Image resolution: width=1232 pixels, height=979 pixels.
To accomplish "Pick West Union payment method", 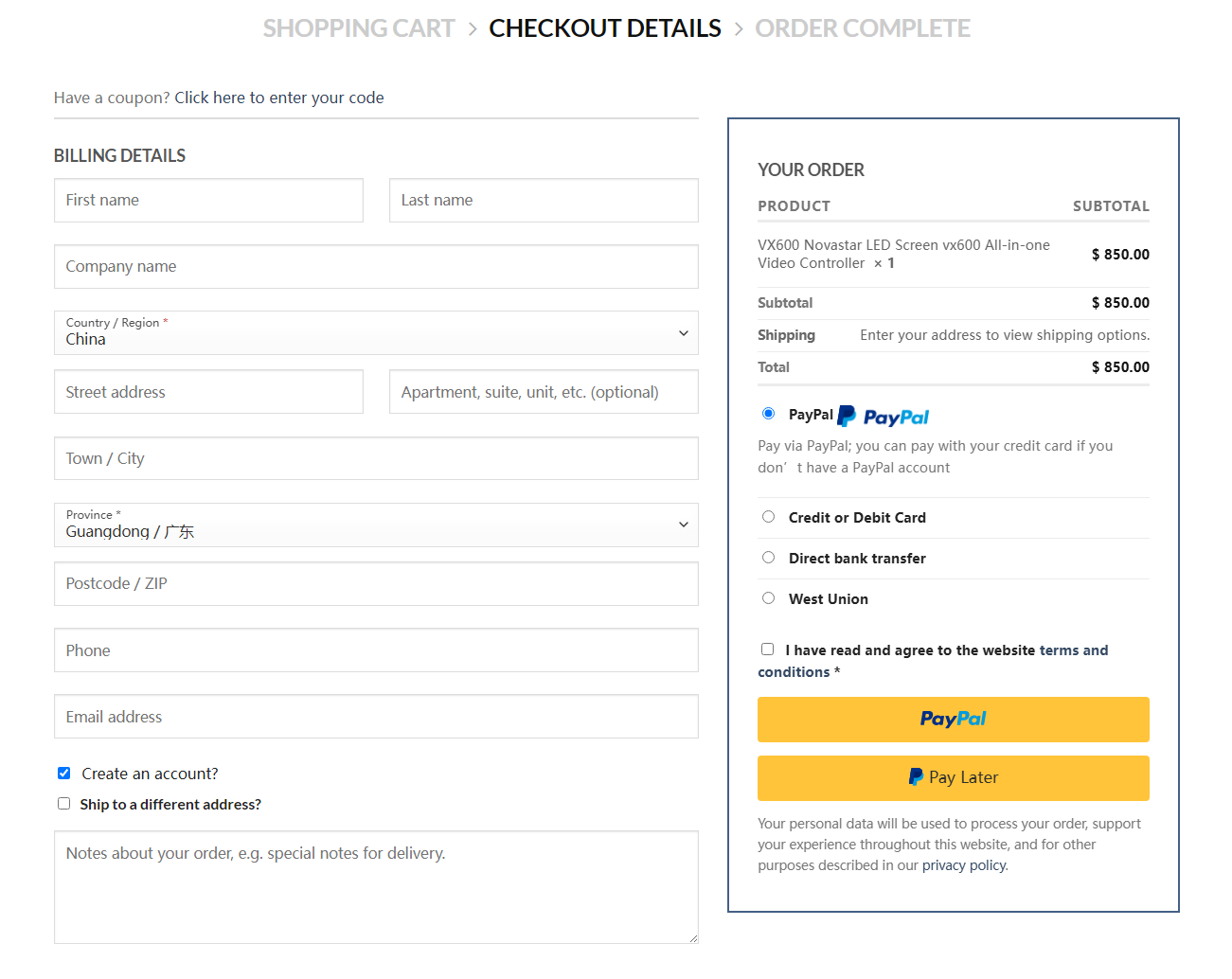I will [x=769, y=598].
